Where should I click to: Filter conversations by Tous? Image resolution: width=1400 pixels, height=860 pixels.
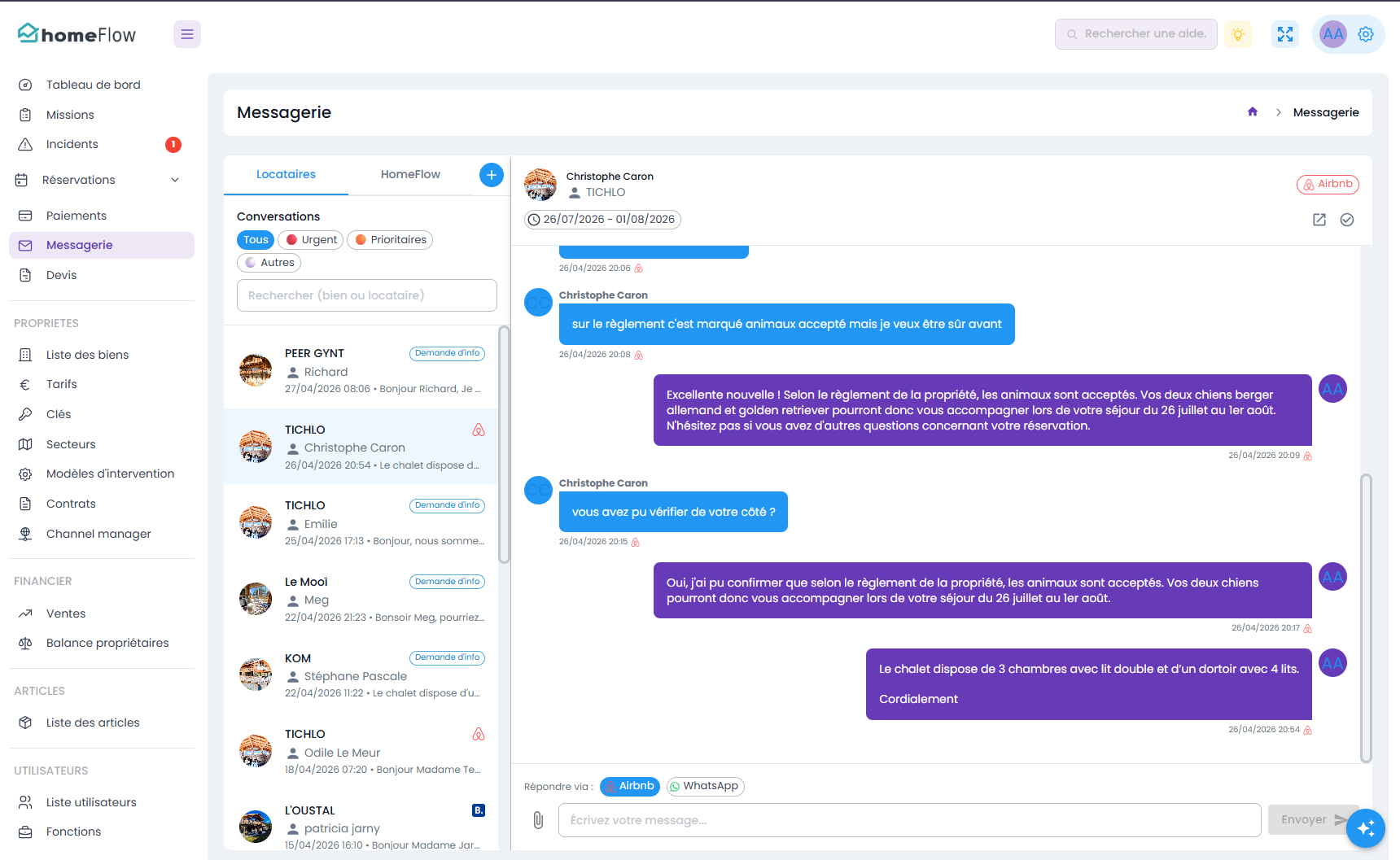(x=256, y=240)
